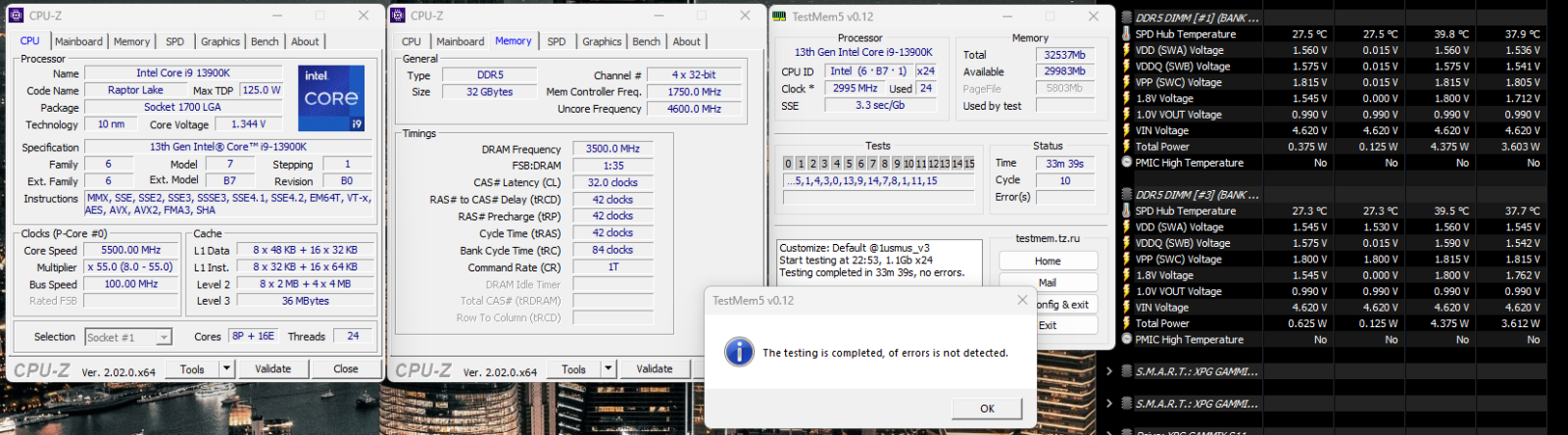Click the DDR5 DIMM [#1] memory chip icon
The image size is (1568, 435).
point(1127,18)
